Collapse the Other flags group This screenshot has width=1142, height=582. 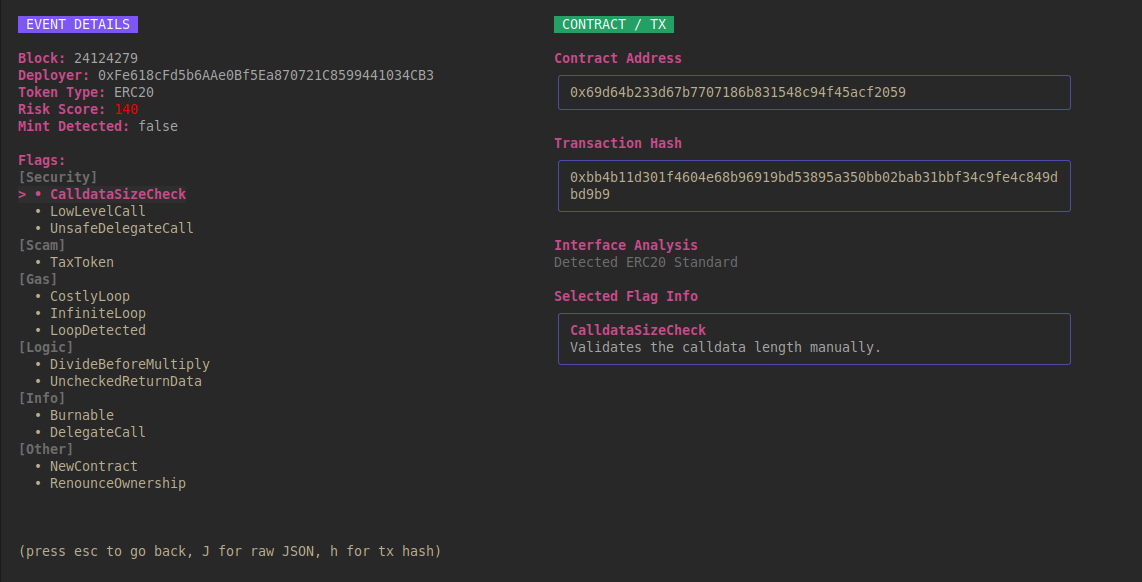point(42,449)
